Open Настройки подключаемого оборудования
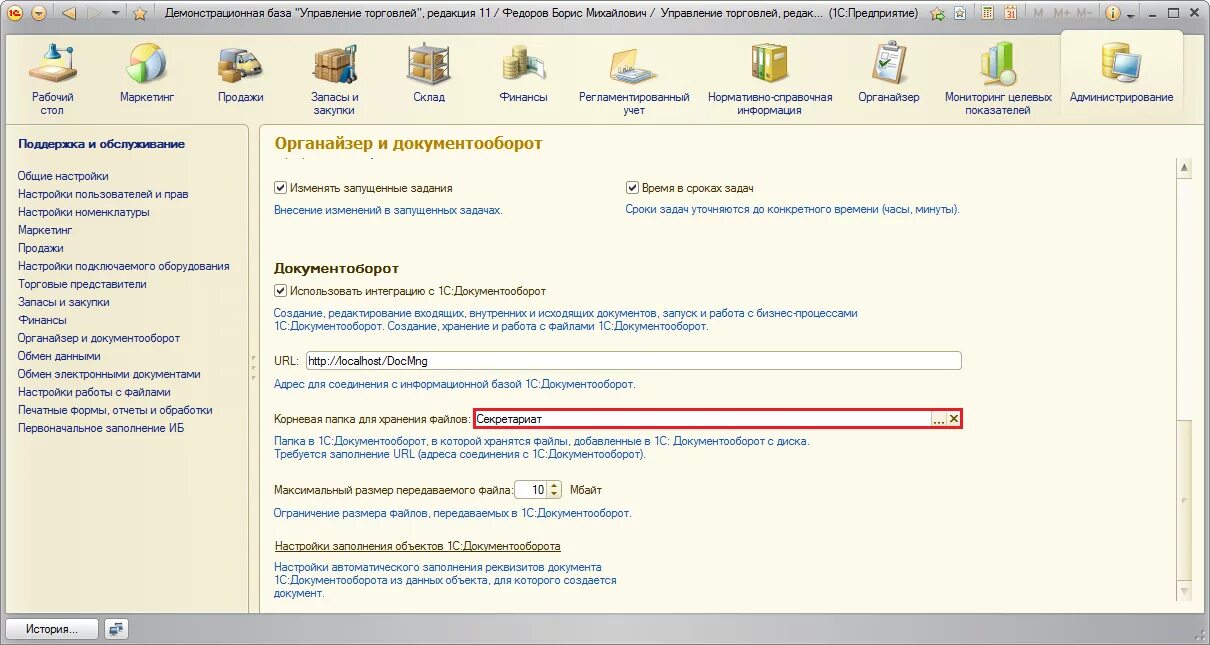The height and width of the screenshot is (645, 1210). pos(124,266)
